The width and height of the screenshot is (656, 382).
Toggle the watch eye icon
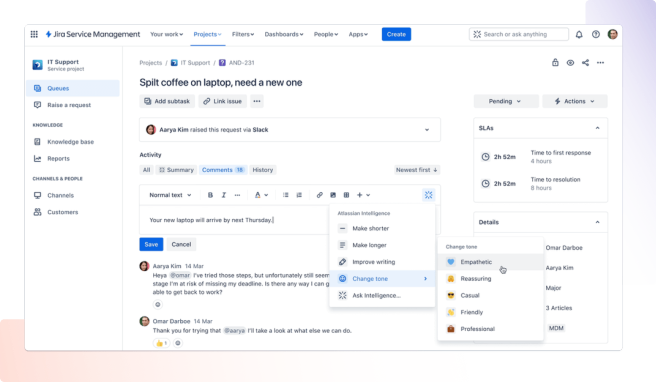point(570,63)
